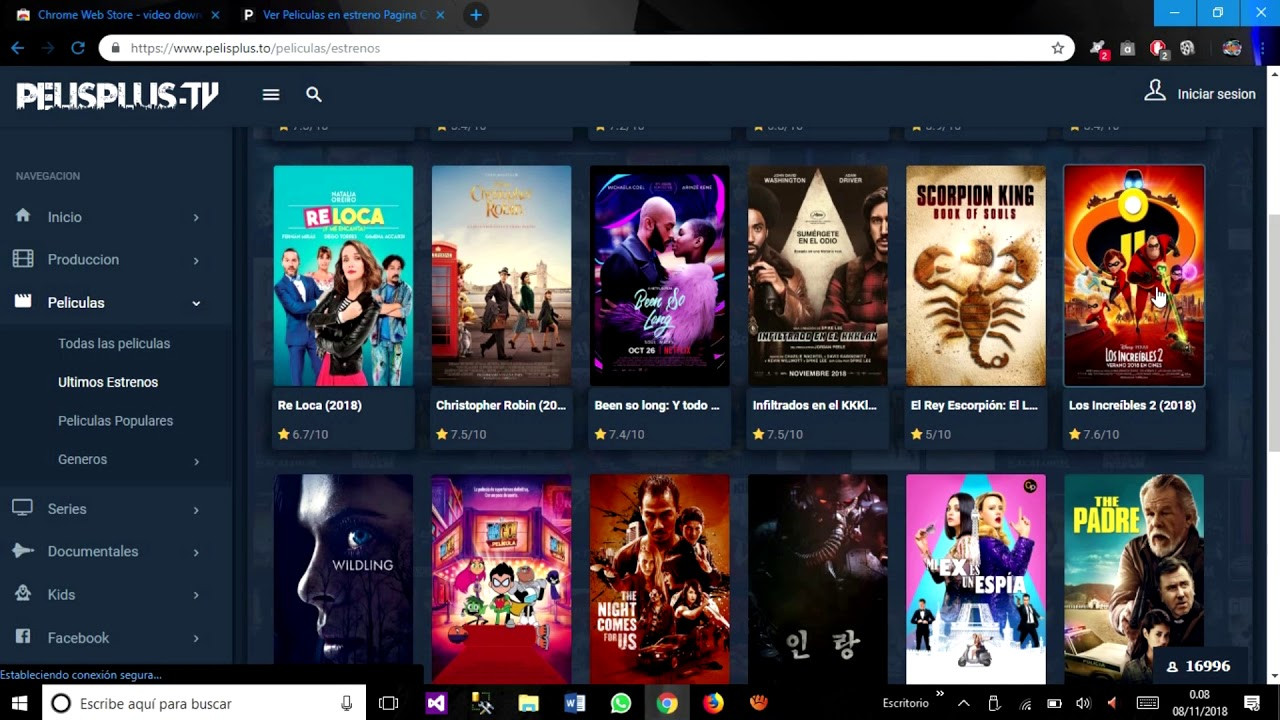1280x720 pixels.
Task: Open the Windows notification center
Action: (x=1252, y=703)
